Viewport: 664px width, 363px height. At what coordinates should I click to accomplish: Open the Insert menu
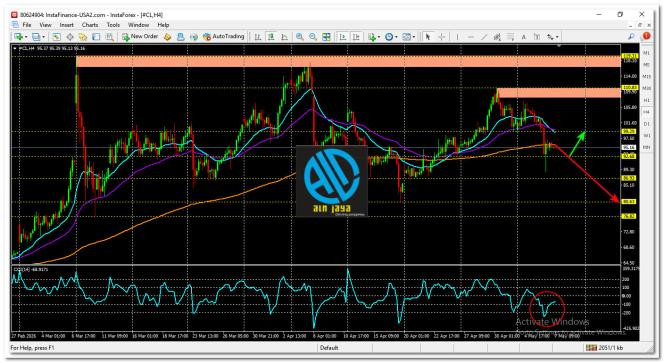coord(66,25)
